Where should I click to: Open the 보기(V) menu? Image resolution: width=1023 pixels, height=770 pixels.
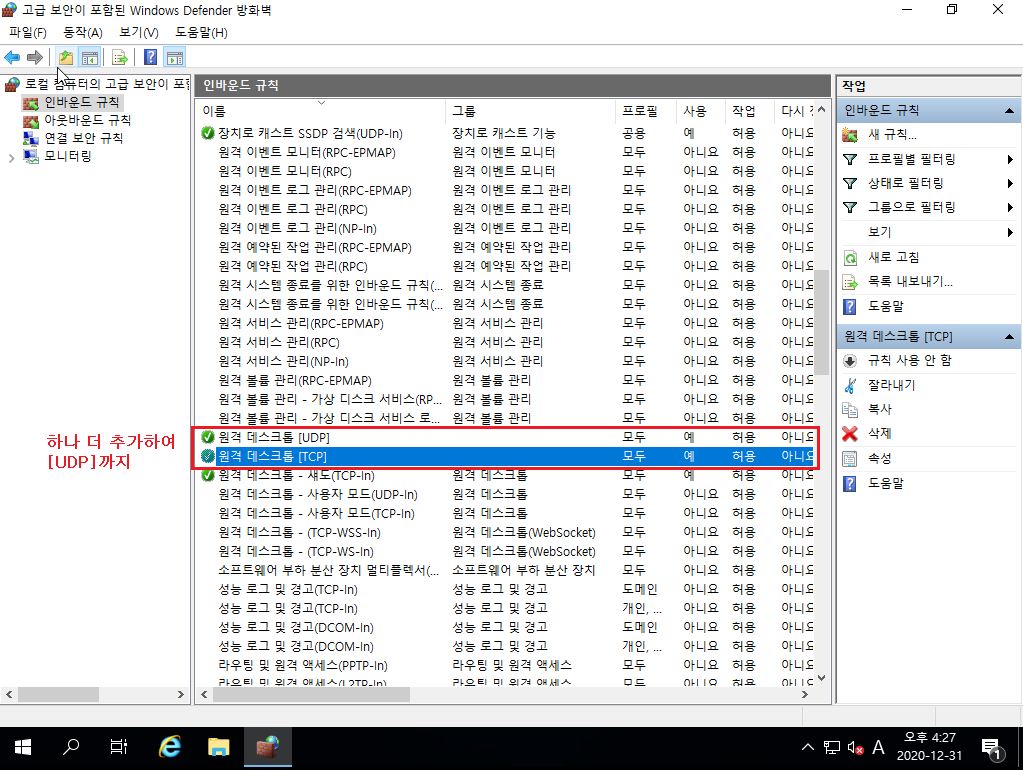tap(139, 32)
